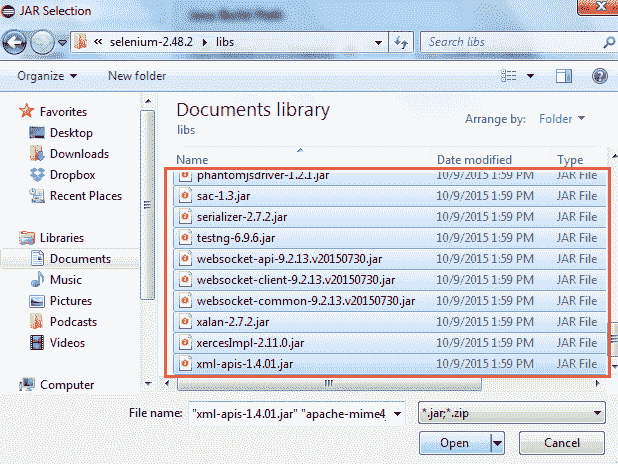
Task: Select xalan-2.7.2.jar
Action: point(389,322)
